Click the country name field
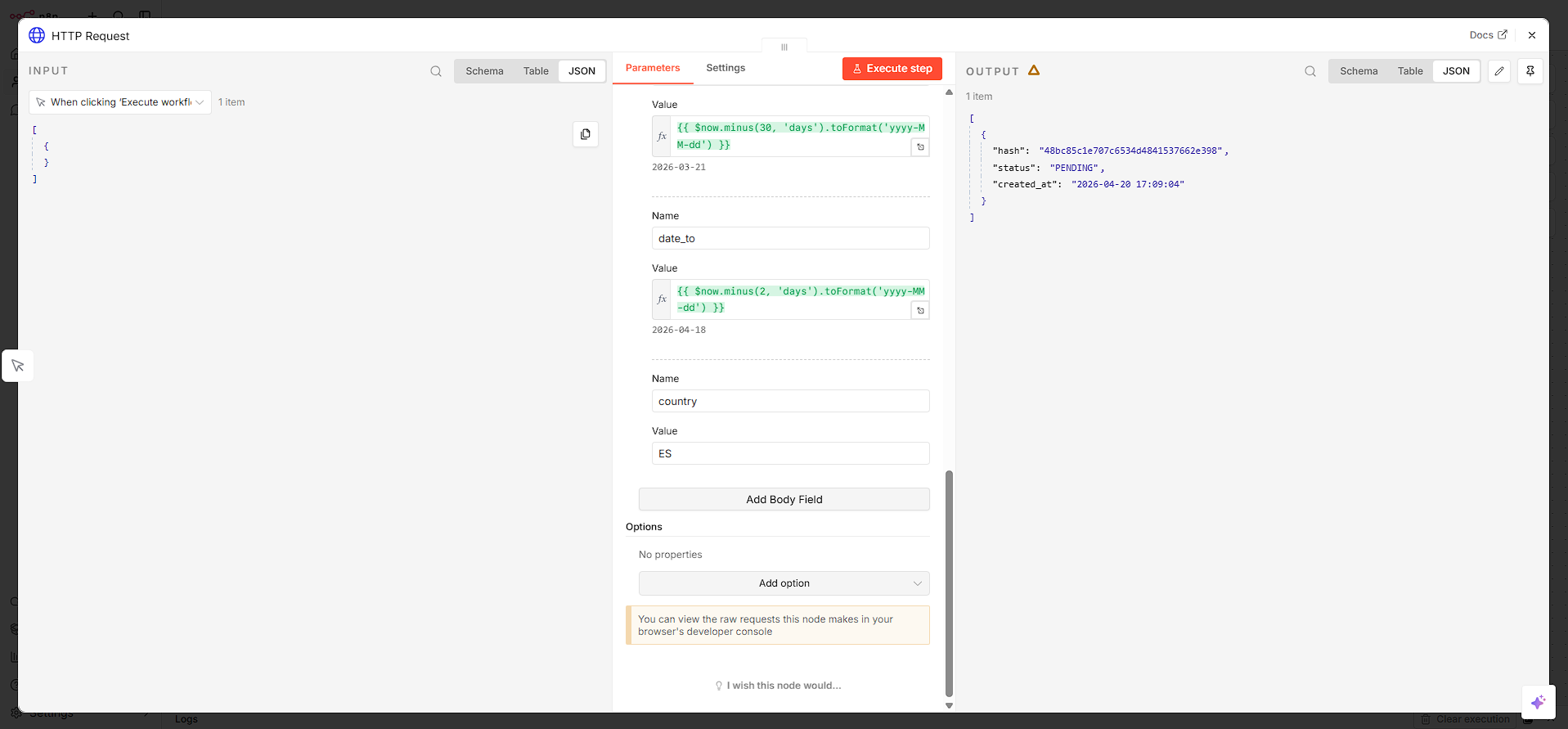Screen dimensions: 1568x729 (x=791, y=401)
